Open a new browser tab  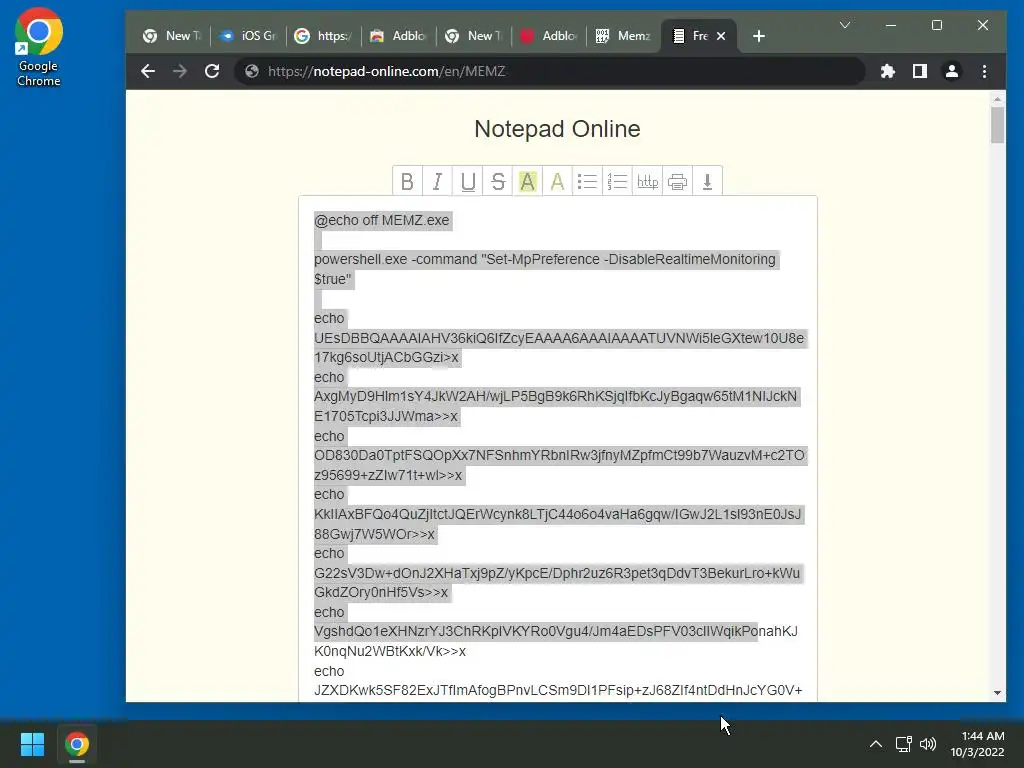[x=758, y=36]
